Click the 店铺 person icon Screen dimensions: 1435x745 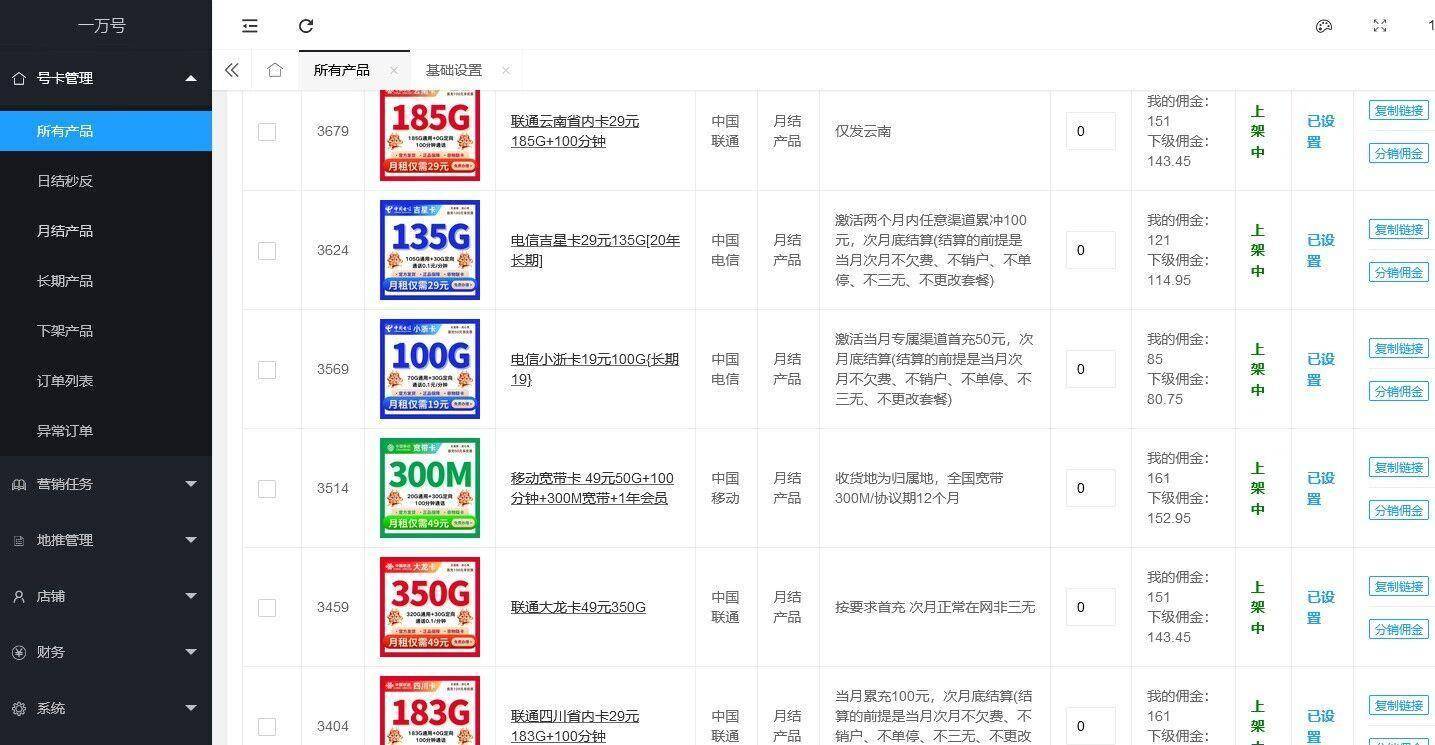(x=19, y=596)
